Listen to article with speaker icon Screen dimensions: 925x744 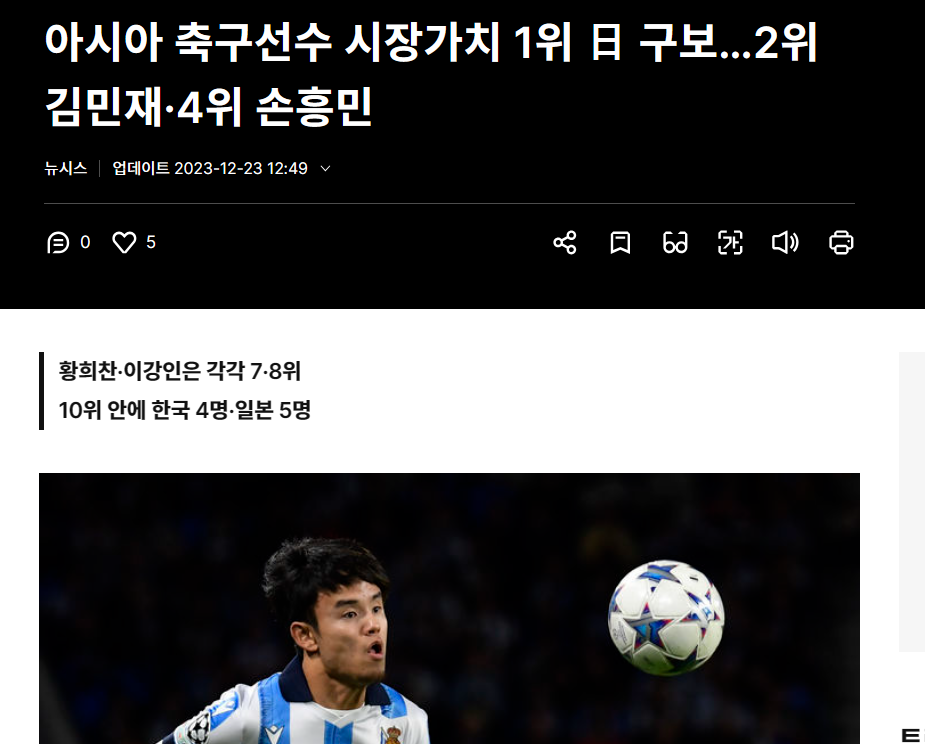pyautogui.click(x=785, y=242)
